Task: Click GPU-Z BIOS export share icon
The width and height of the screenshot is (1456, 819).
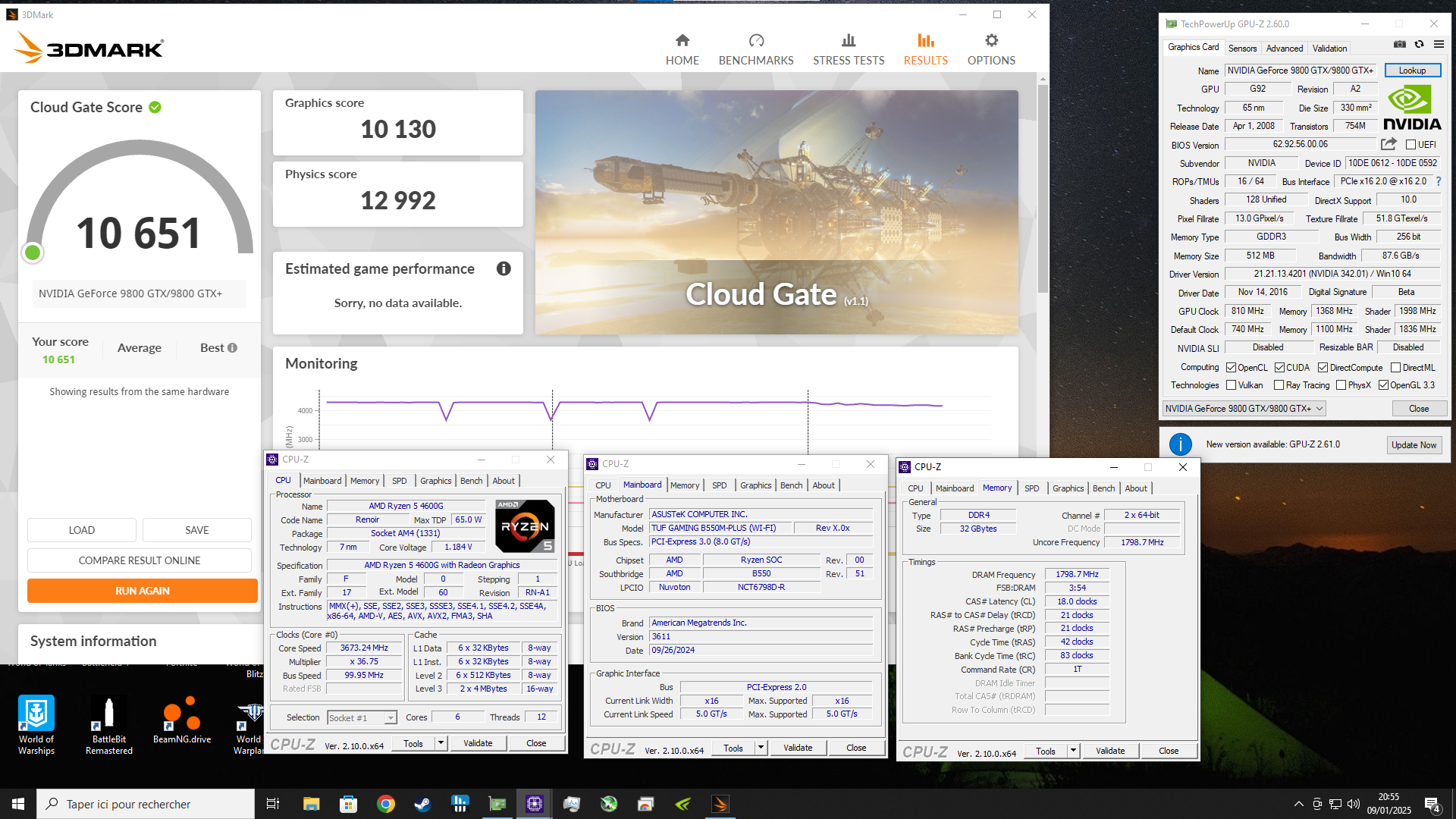Action: 1389,144
